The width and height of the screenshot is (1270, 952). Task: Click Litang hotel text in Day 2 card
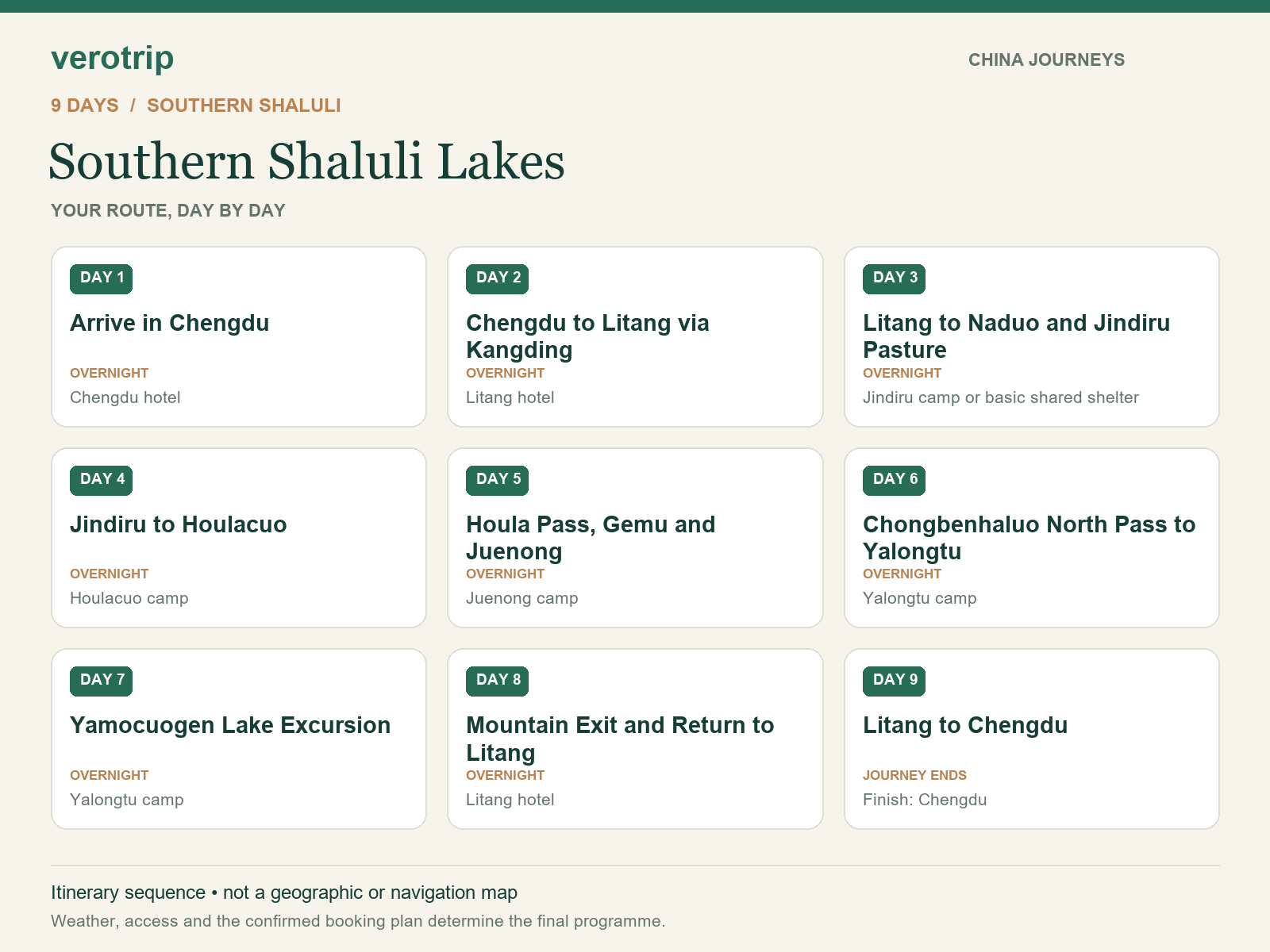(x=510, y=398)
